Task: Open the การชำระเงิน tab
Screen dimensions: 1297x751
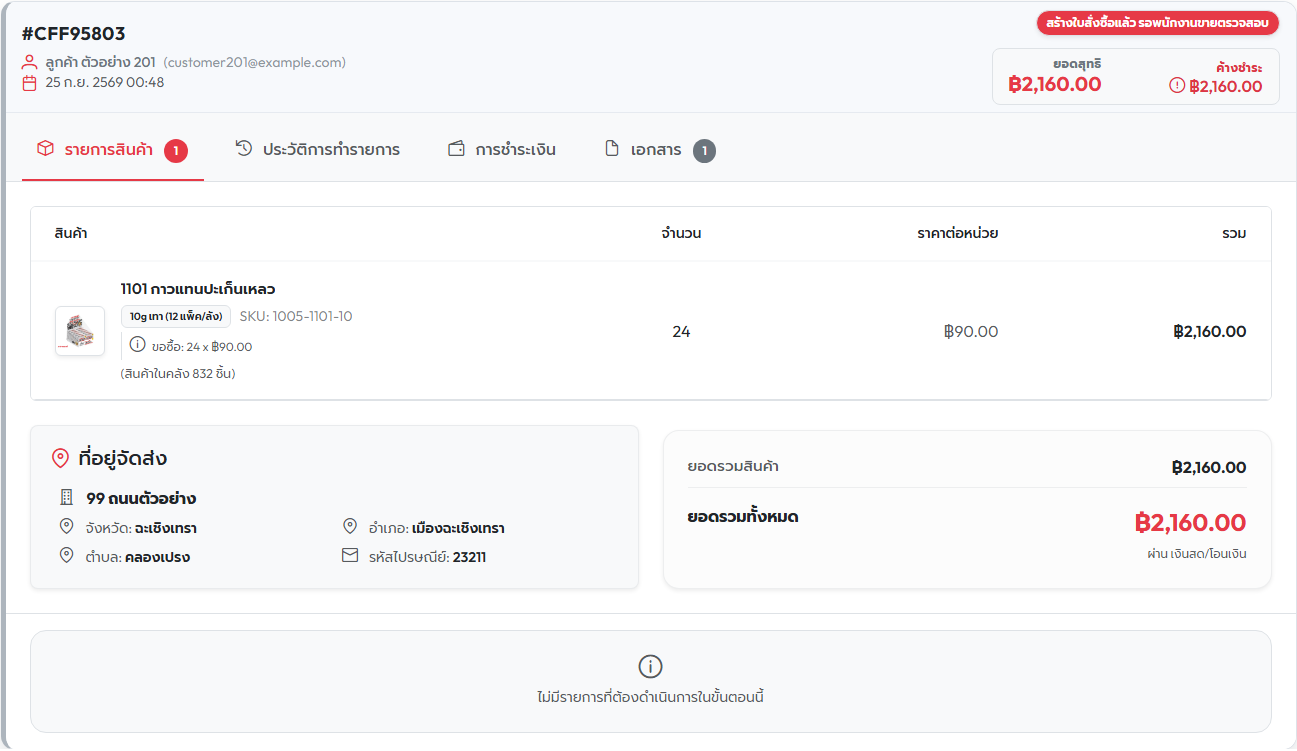Action: 502,150
